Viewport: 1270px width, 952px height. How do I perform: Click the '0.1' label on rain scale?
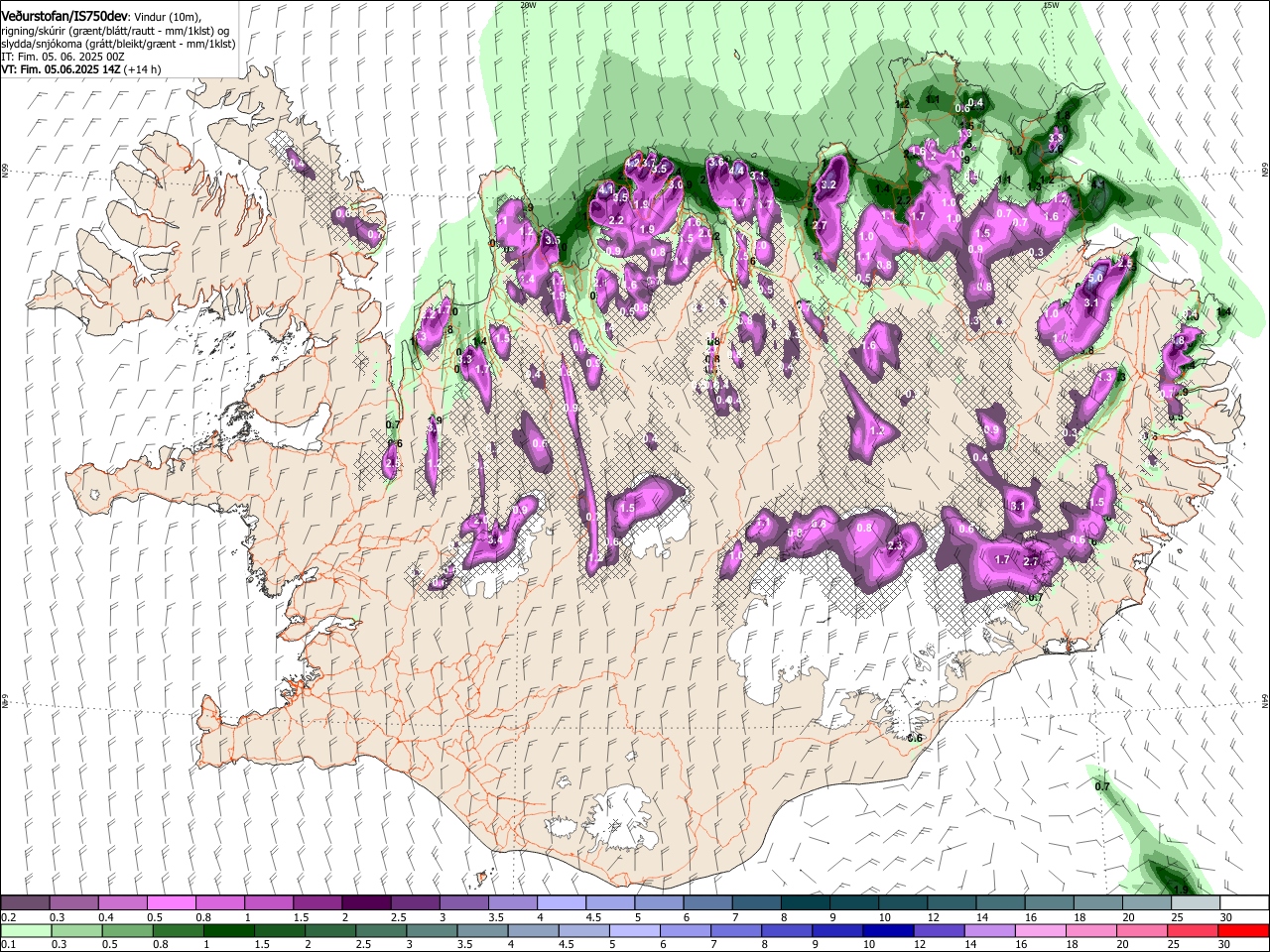(8, 944)
